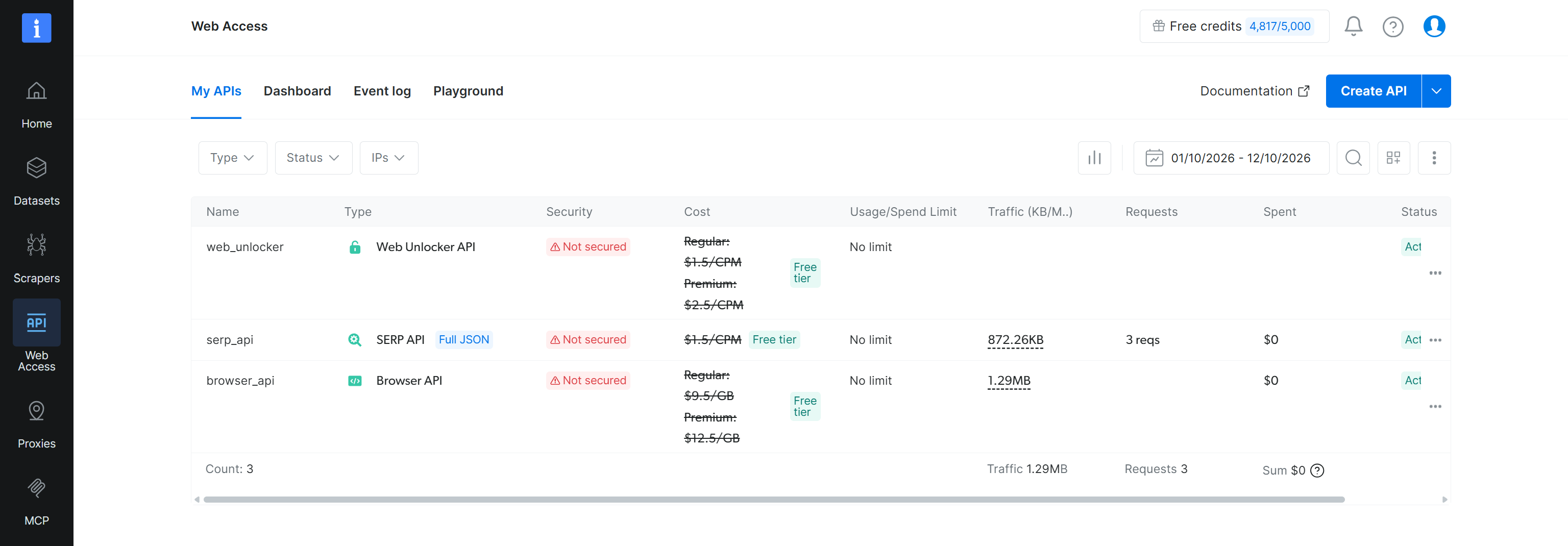Image resolution: width=1568 pixels, height=546 pixels.
Task: Open Datasets from the sidebar
Action: coord(37,182)
